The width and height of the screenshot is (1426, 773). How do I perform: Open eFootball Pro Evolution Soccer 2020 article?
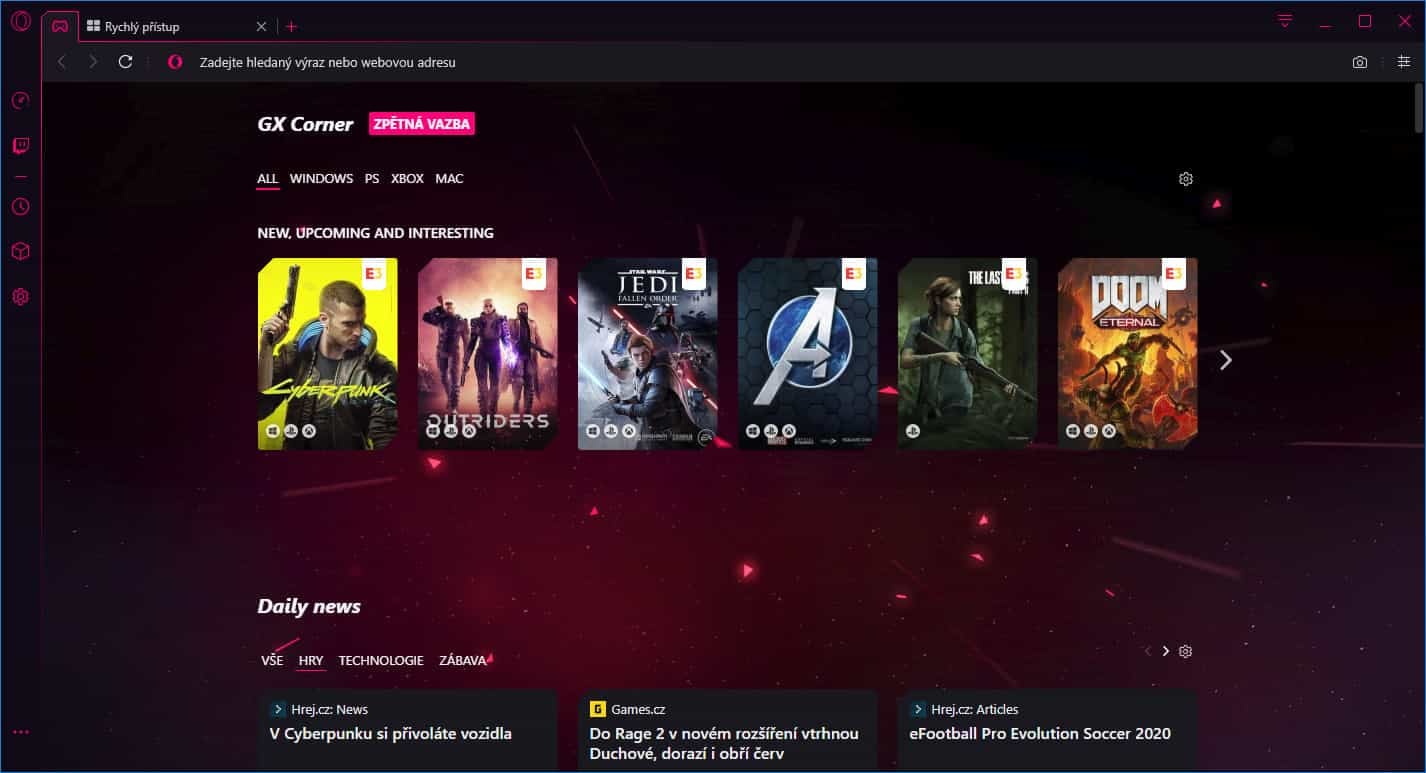pos(1040,734)
